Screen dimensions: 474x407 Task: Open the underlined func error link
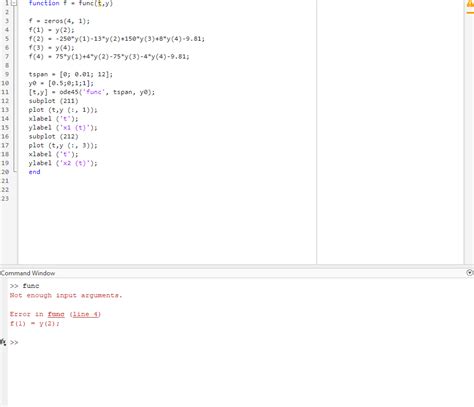(56, 314)
